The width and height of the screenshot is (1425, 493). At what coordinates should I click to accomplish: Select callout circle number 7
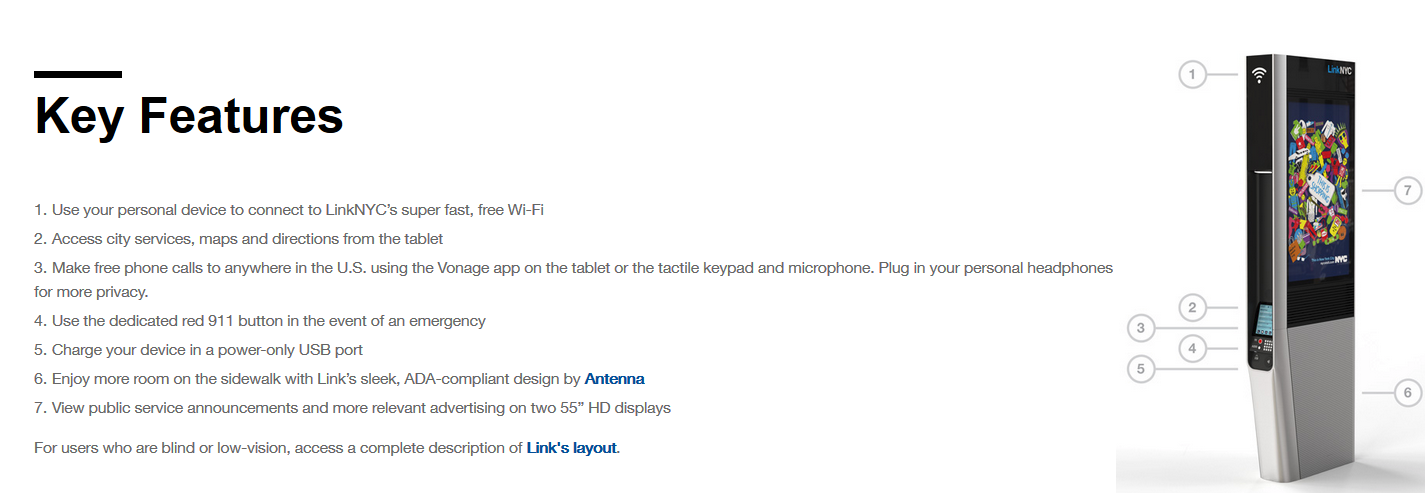[x=1407, y=190]
